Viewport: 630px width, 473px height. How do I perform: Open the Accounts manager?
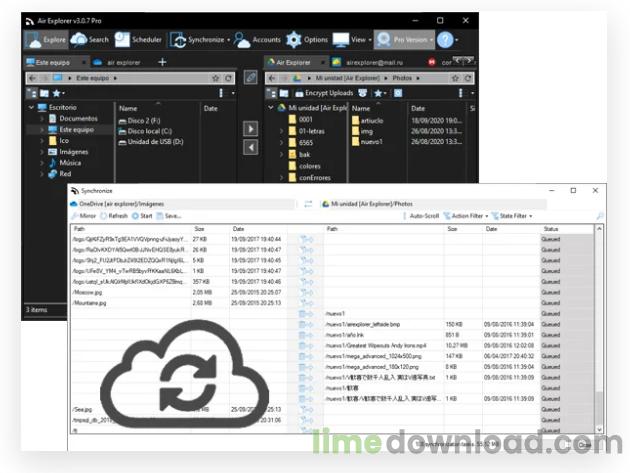pyautogui.click(x=258, y=40)
